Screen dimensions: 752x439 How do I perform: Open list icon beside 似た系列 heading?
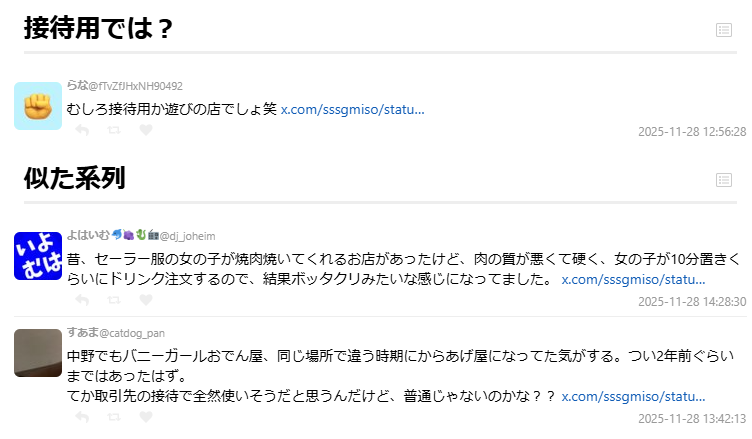pyautogui.click(x=725, y=180)
